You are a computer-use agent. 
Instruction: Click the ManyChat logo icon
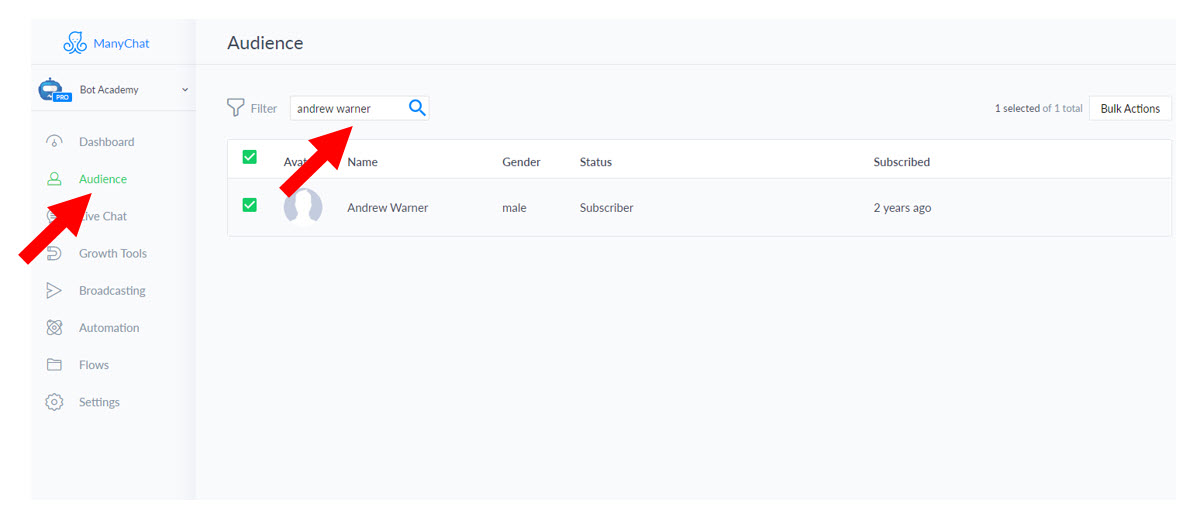75,43
